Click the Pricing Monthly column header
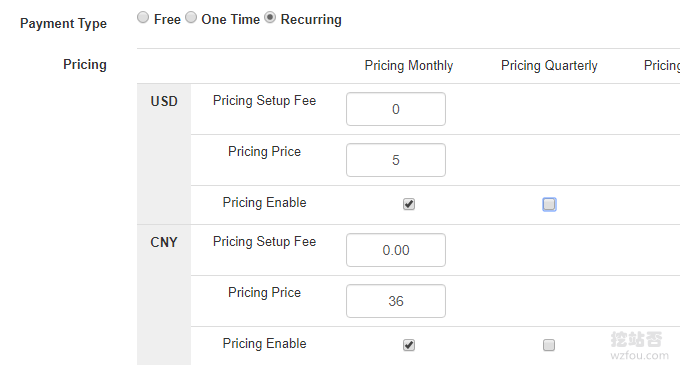The width and height of the screenshot is (680, 366). tap(409, 65)
